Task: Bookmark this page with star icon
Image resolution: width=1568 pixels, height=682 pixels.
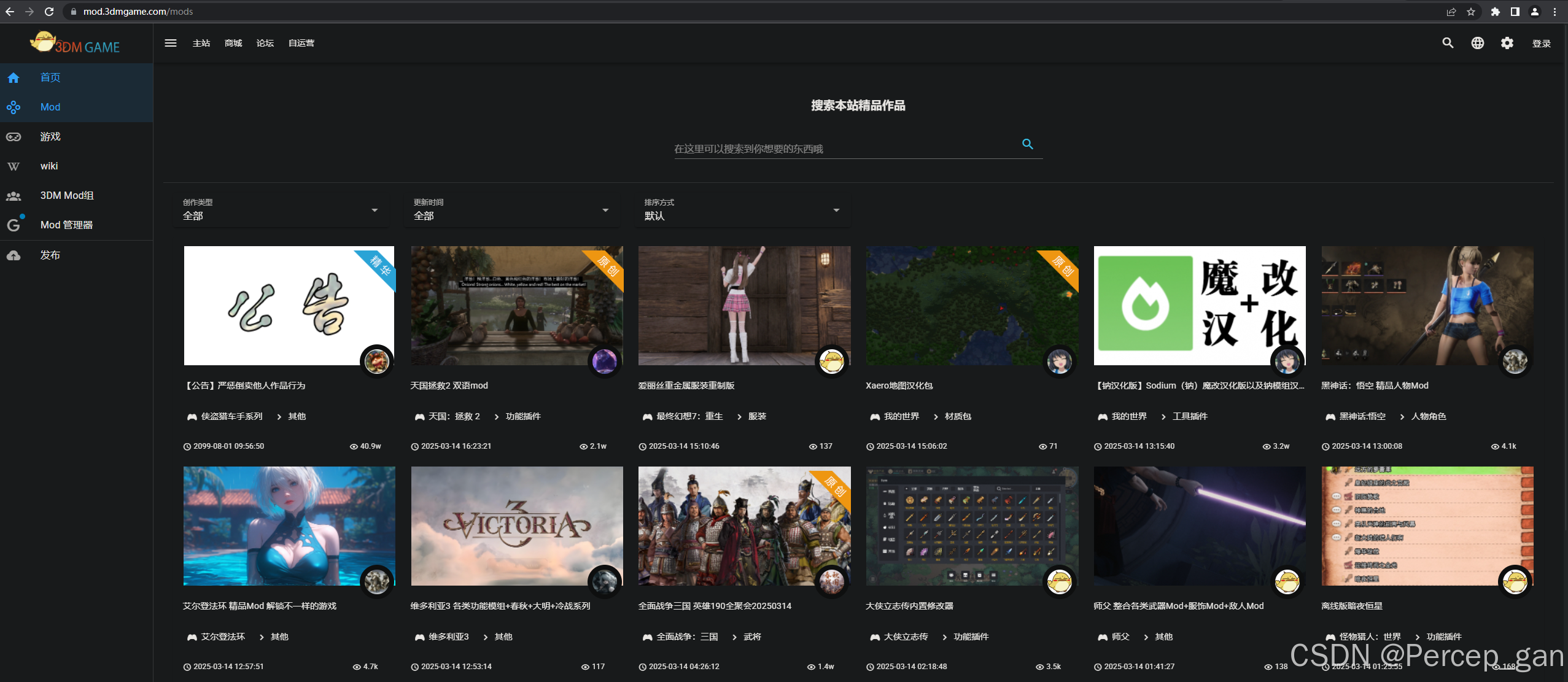Action: point(1471,12)
